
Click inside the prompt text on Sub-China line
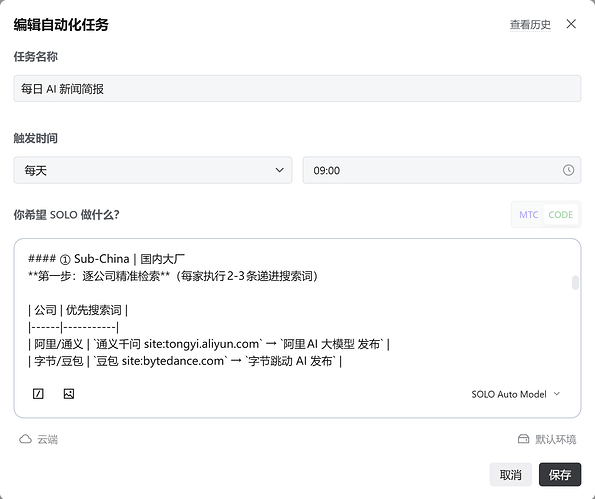106,259
